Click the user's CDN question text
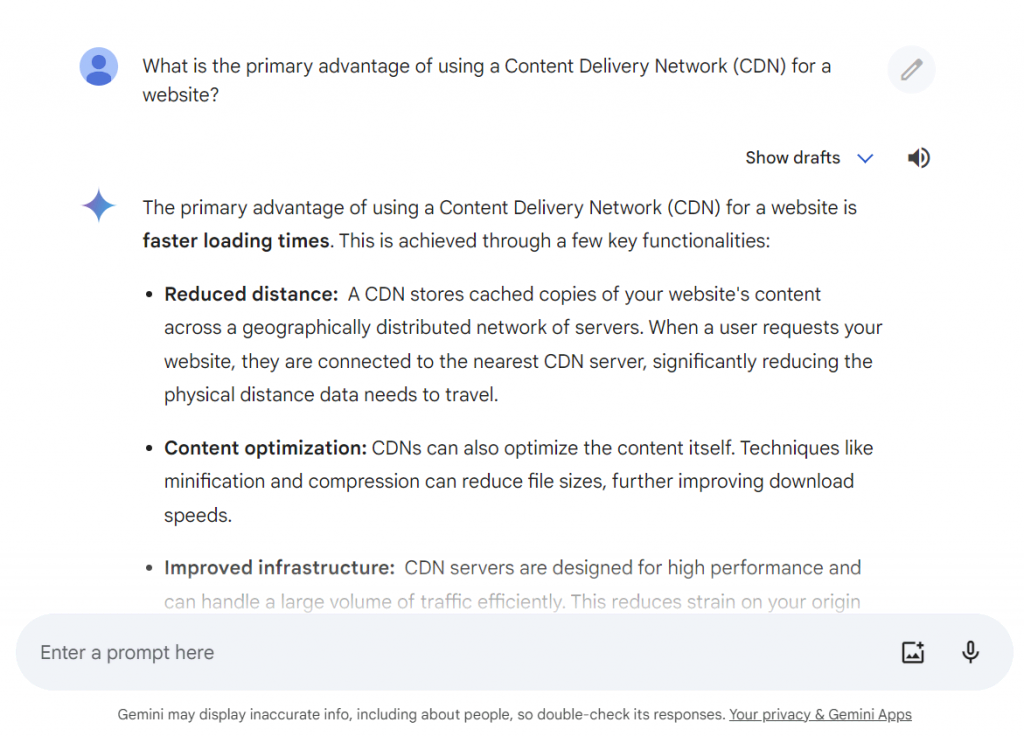1024x736 pixels. coord(486,67)
